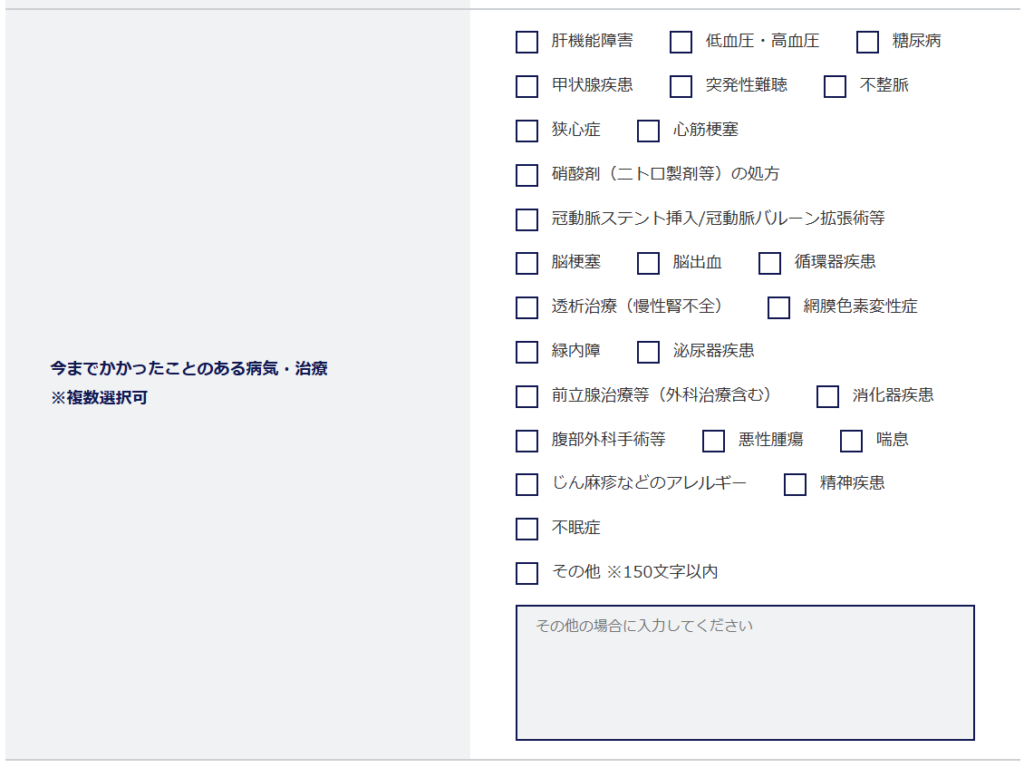Viewport: 1024px width, 768px height.
Task: Tick the 低血圧・高血圧 option
Action: pos(680,42)
